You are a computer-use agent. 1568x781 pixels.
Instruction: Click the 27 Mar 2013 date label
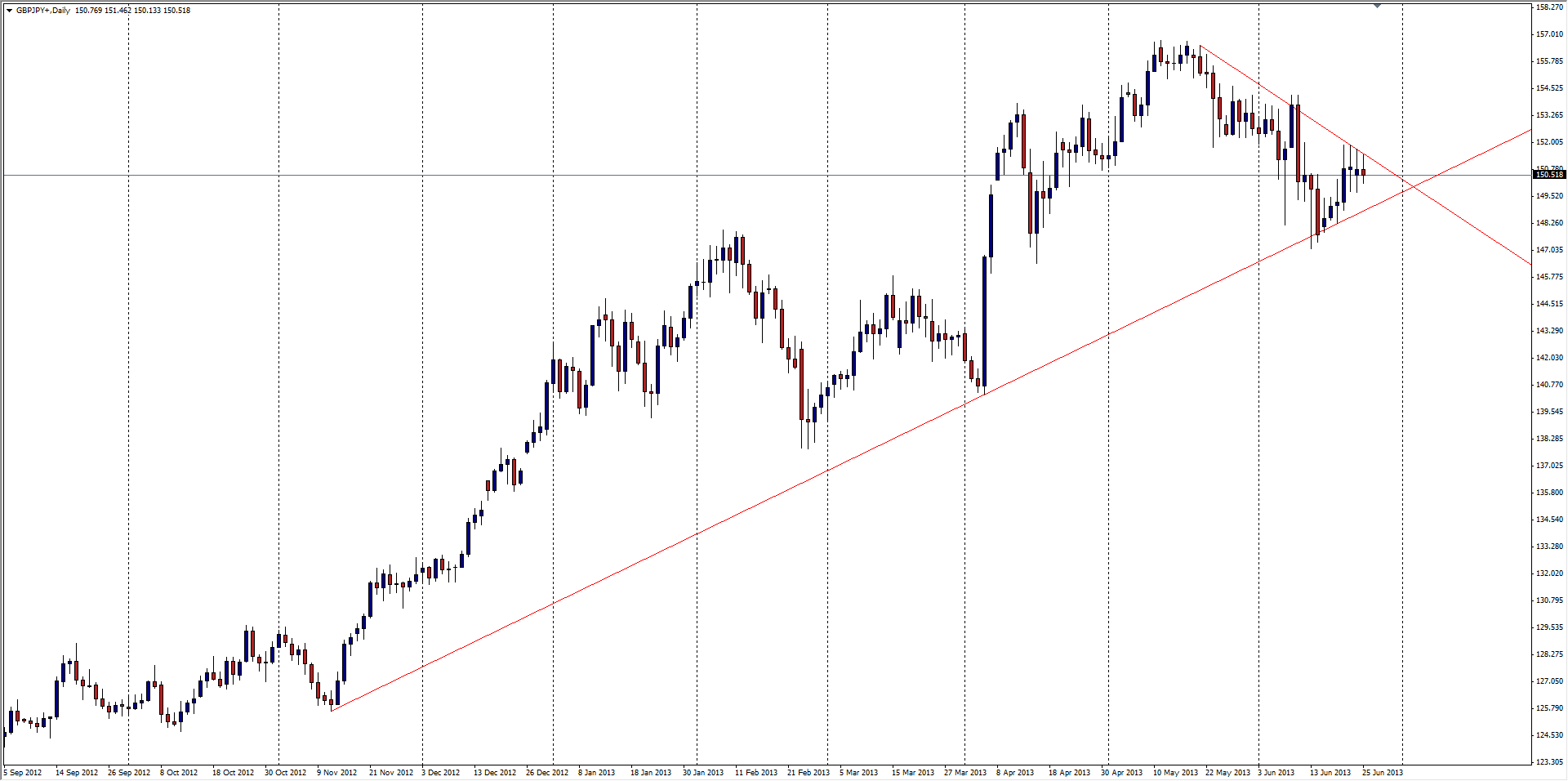(965, 773)
